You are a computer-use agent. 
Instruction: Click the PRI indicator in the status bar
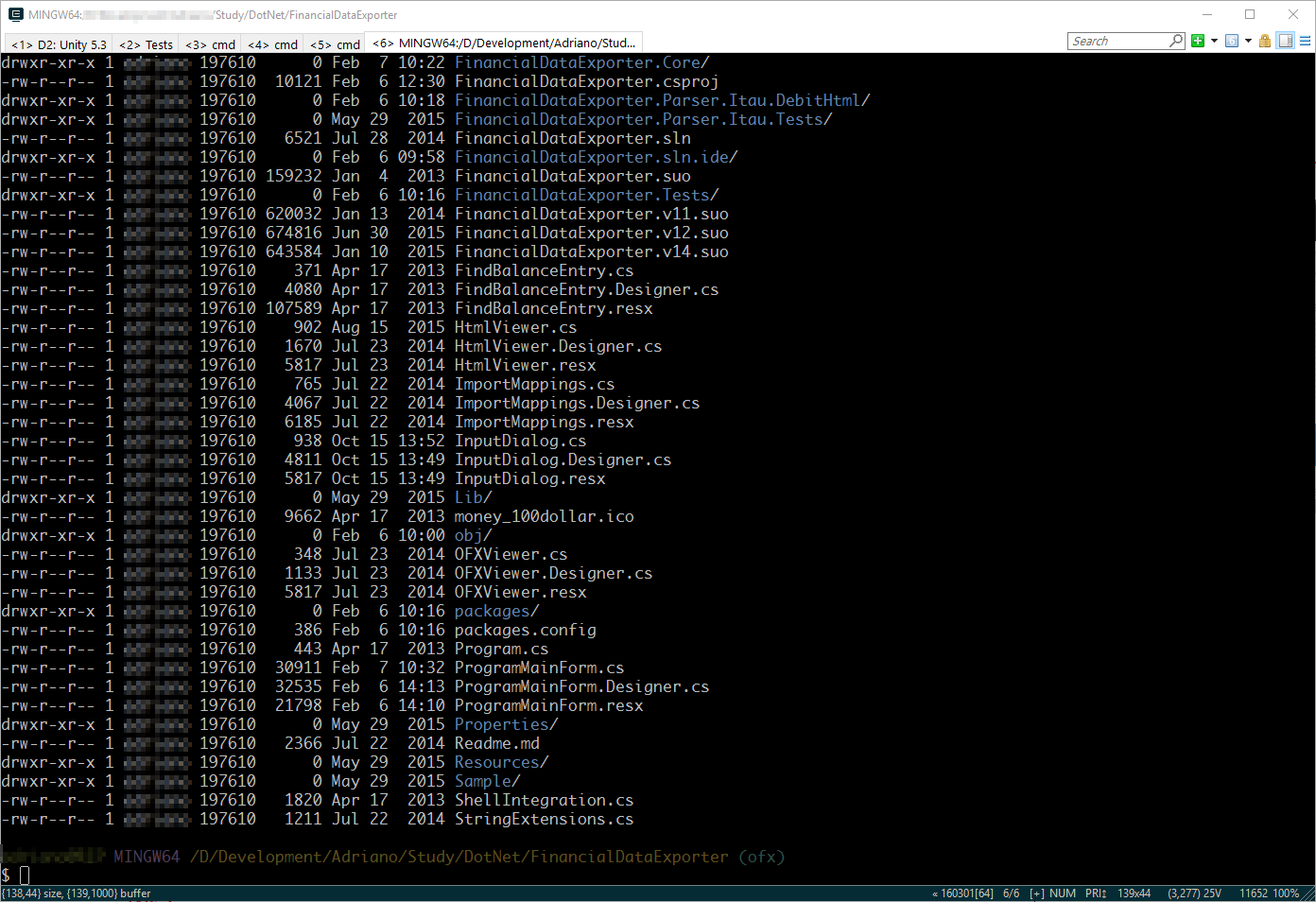(1094, 893)
